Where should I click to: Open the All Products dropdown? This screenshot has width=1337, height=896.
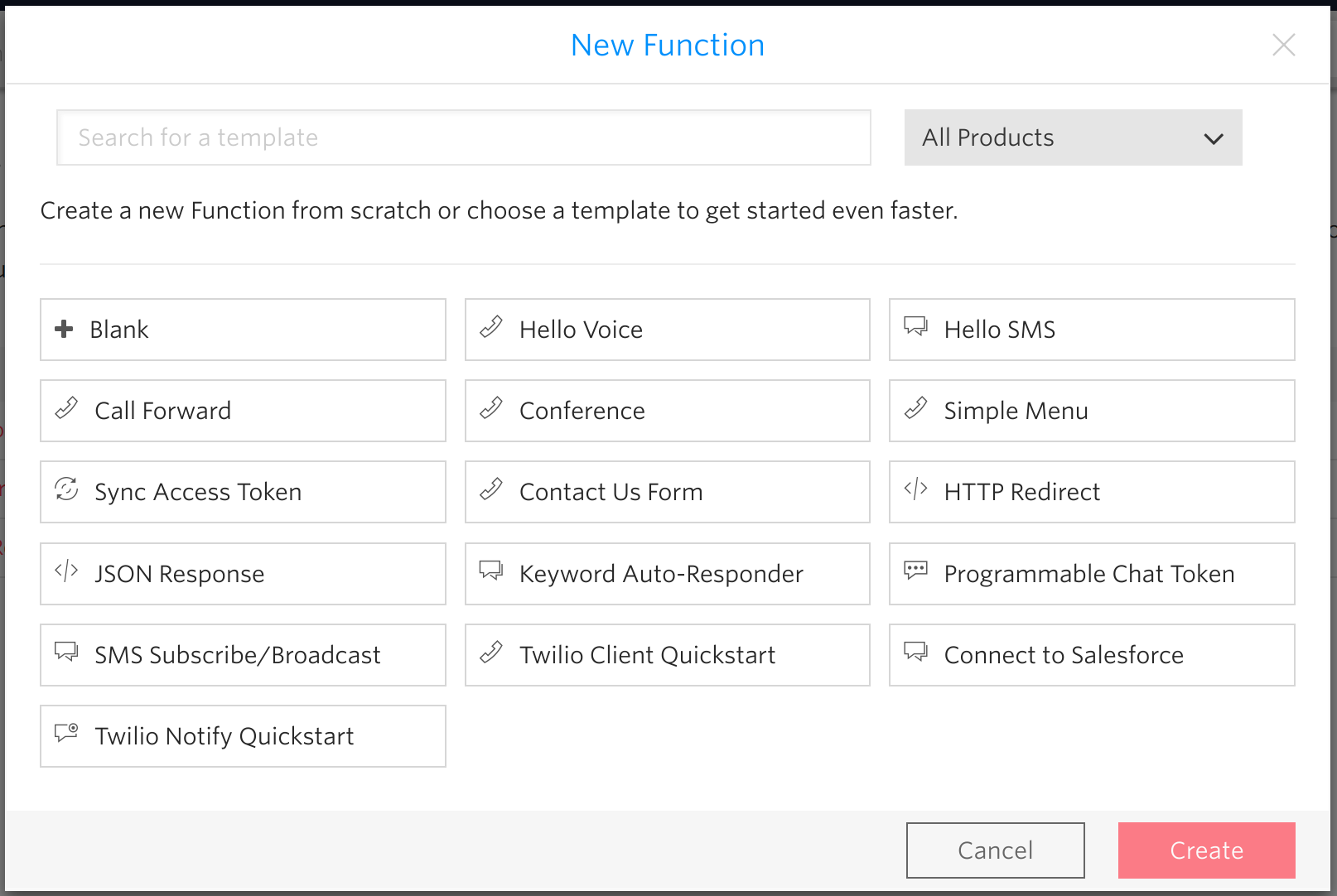1072,137
